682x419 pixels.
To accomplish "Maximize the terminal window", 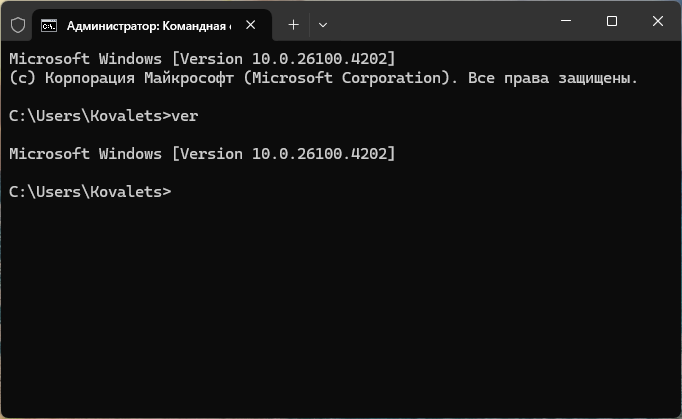I will 612,20.
